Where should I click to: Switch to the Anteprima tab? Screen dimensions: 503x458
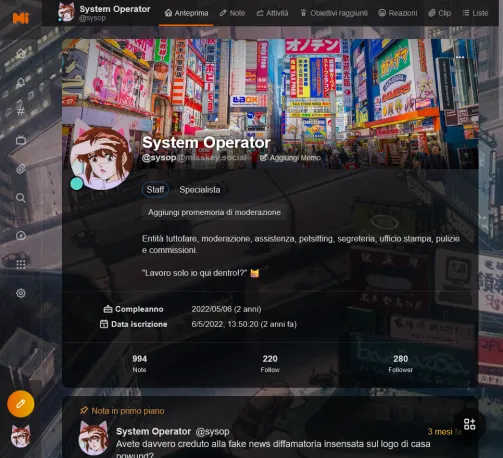pos(186,13)
